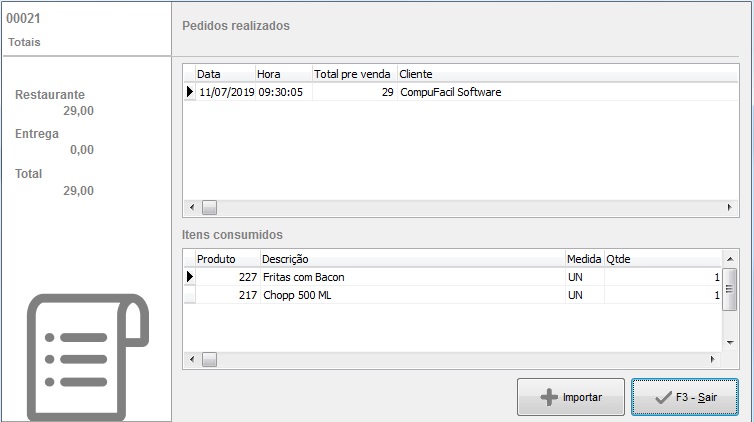The height and width of the screenshot is (422, 754).
Task: Sort orders by Data column header
Action: point(224,74)
